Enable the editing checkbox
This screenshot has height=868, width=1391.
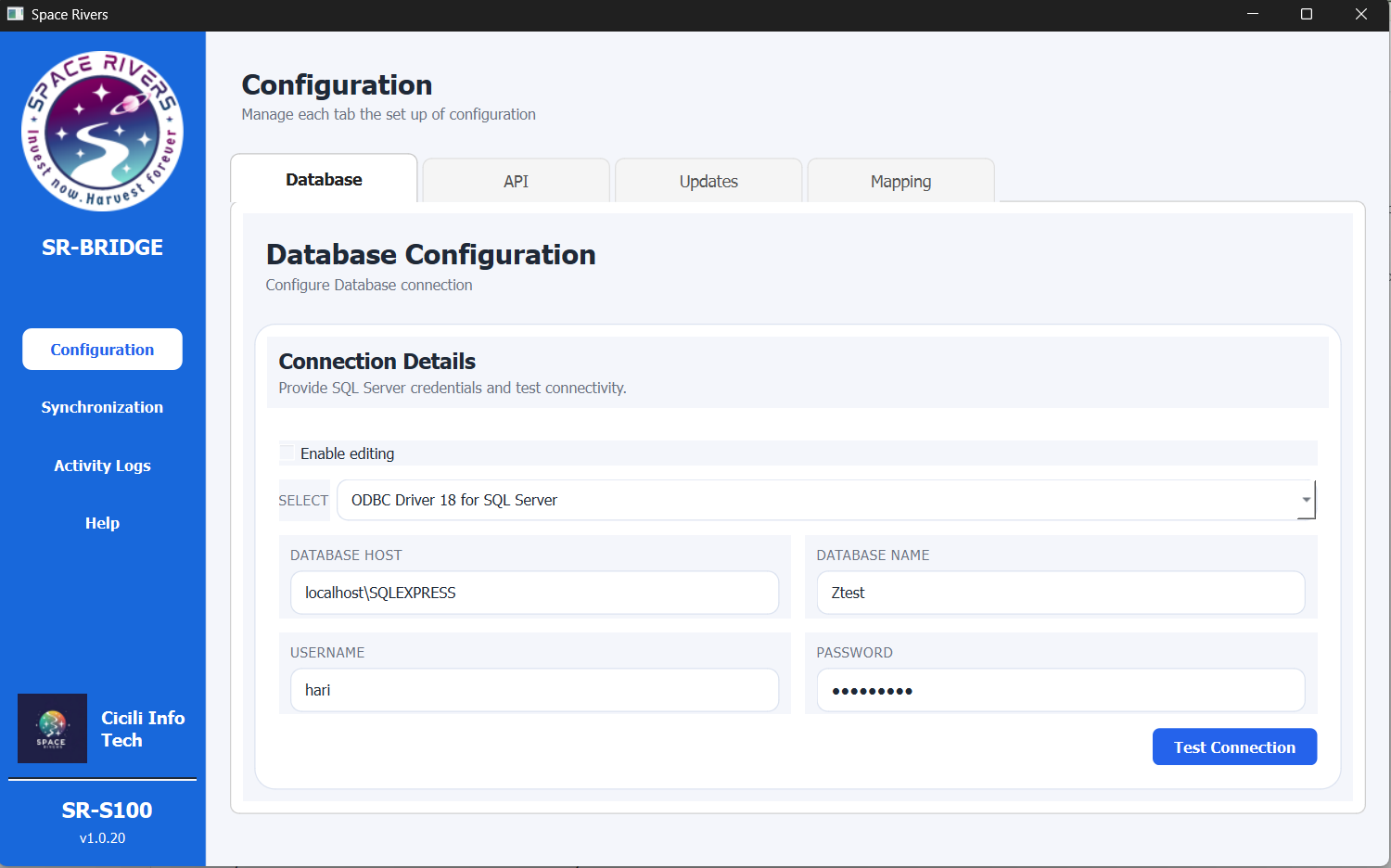coord(287,453)
